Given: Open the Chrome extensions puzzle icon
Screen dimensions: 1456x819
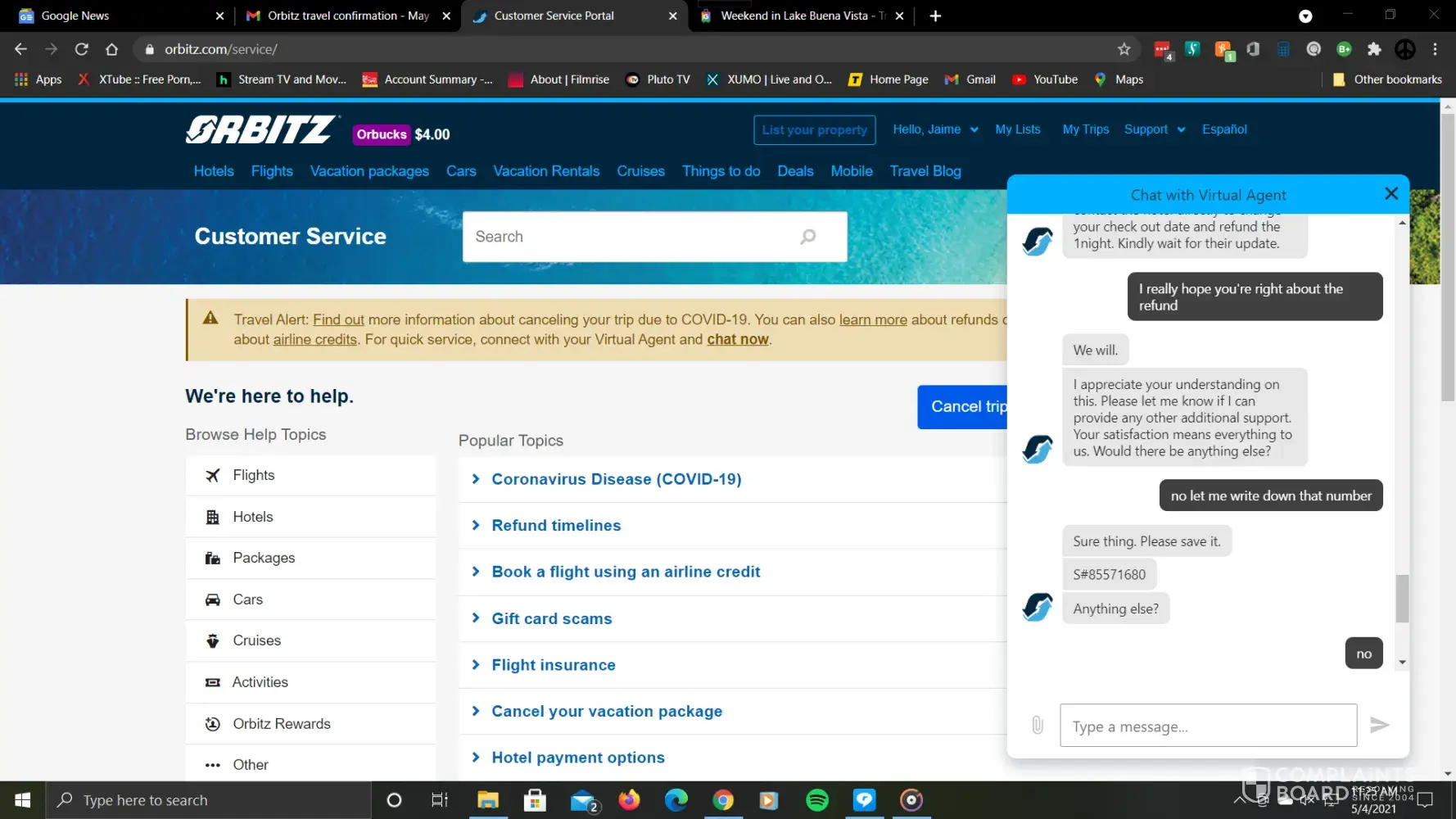Looking at the screenshot, I should [1374, 49].
